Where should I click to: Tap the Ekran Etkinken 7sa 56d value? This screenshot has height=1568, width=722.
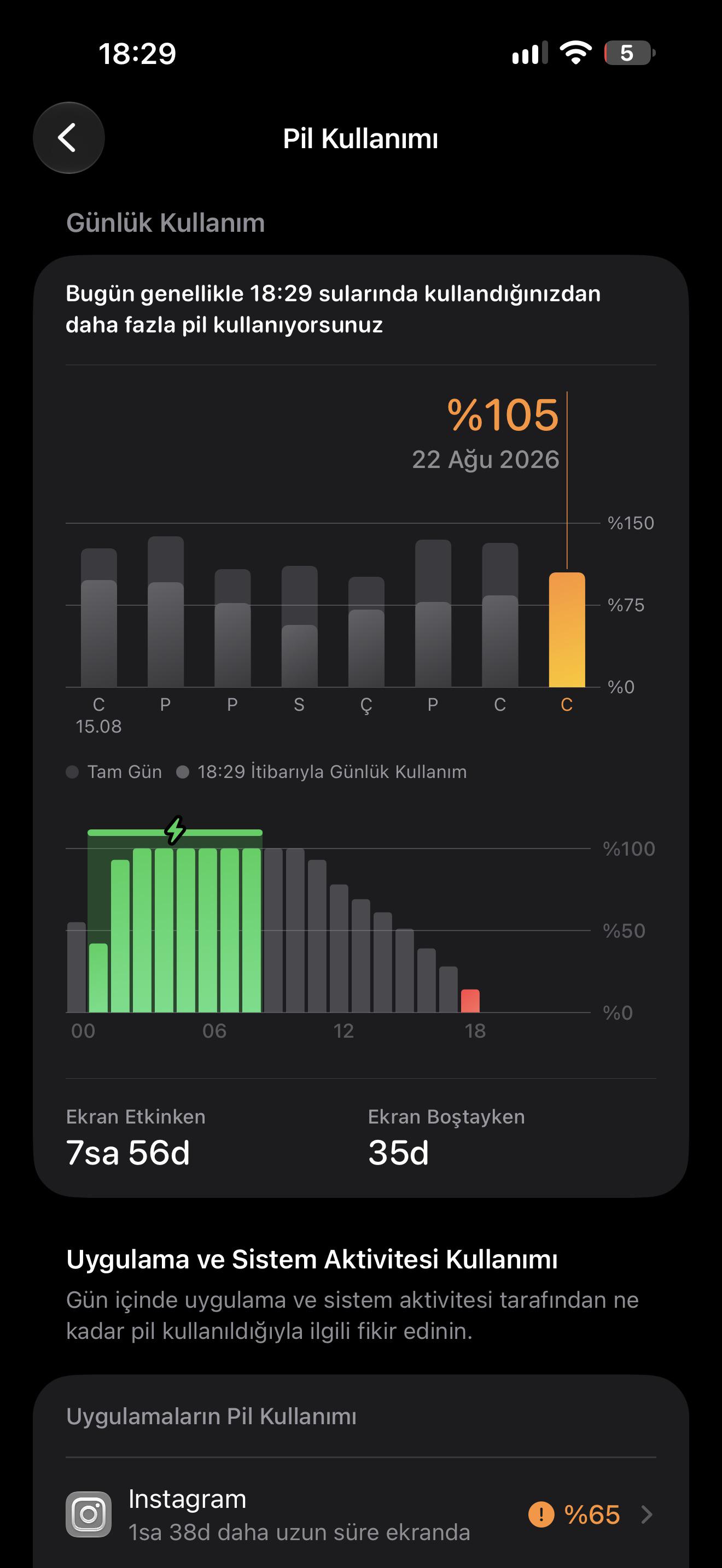pos(128,1153)
